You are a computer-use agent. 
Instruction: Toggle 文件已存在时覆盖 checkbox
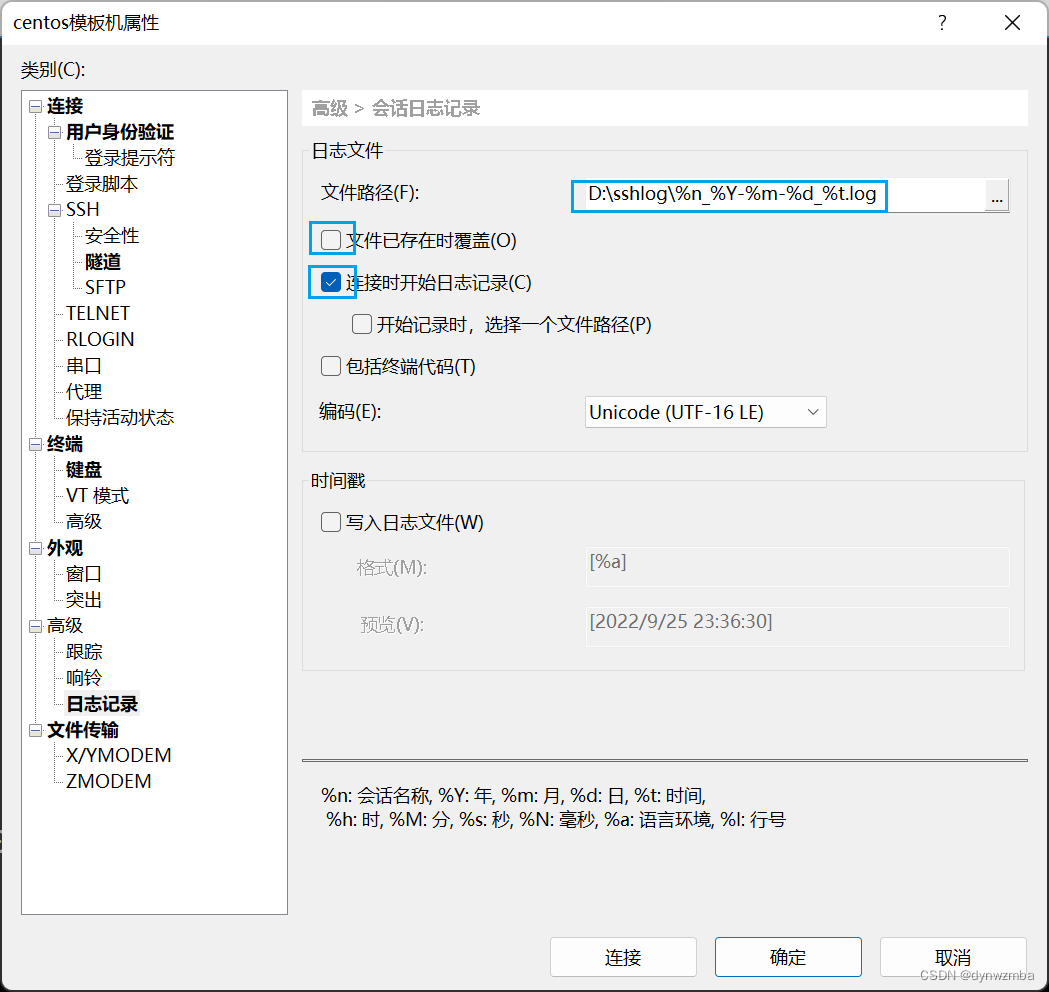coord(330,239)
